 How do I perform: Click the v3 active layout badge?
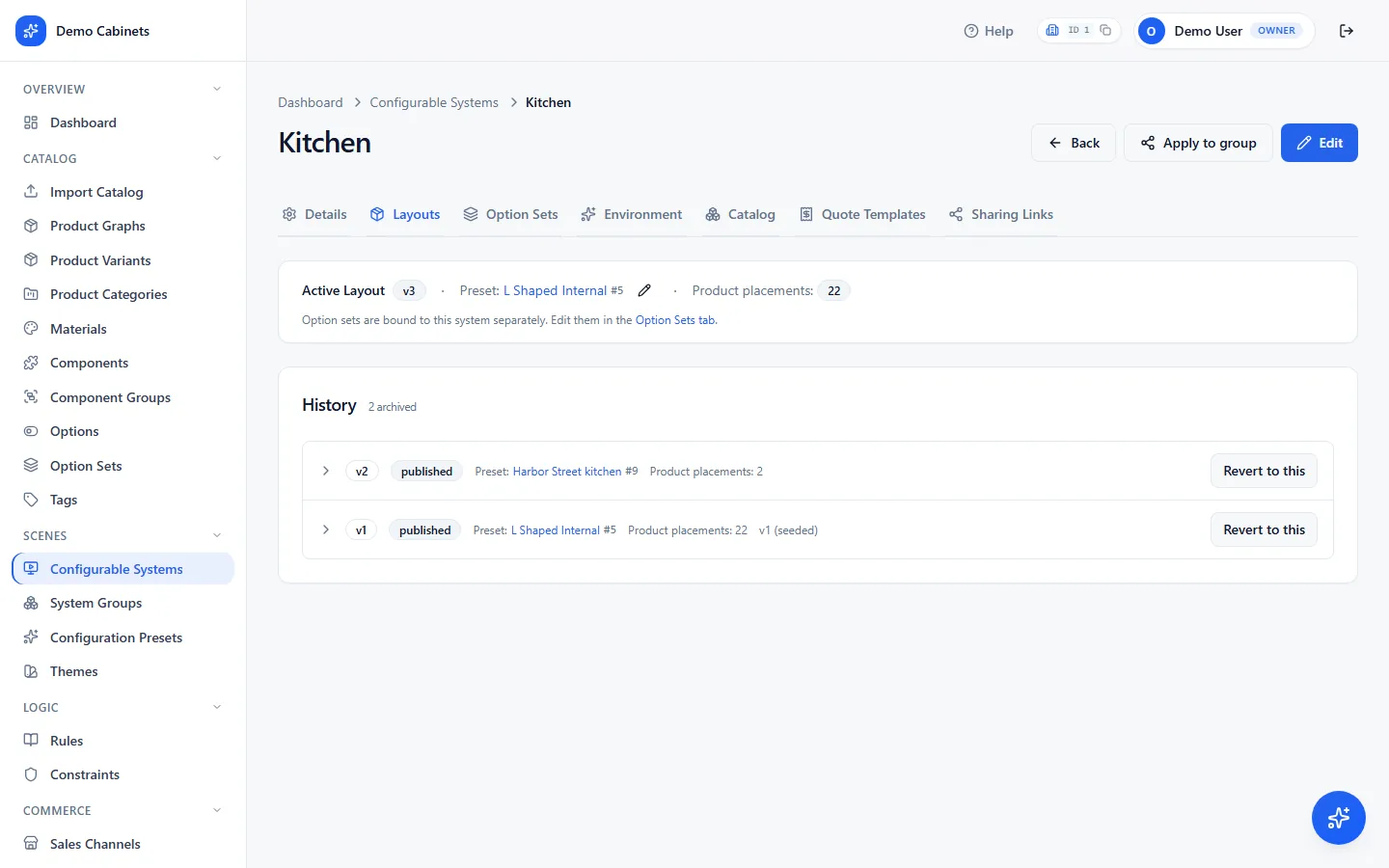click(409, 290)
